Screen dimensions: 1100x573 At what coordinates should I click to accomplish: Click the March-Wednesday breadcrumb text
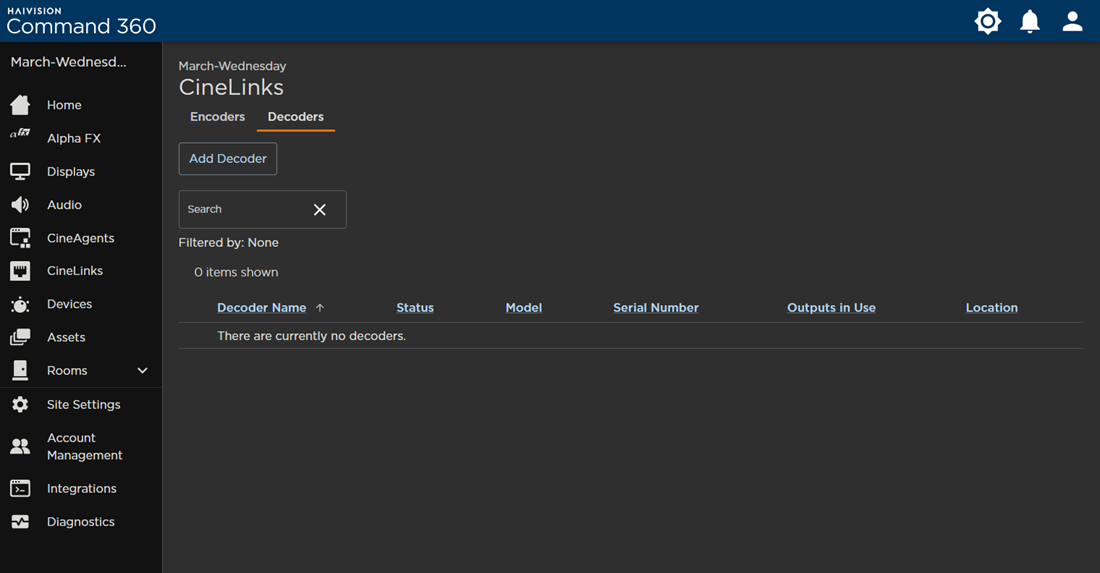point(232,66)
